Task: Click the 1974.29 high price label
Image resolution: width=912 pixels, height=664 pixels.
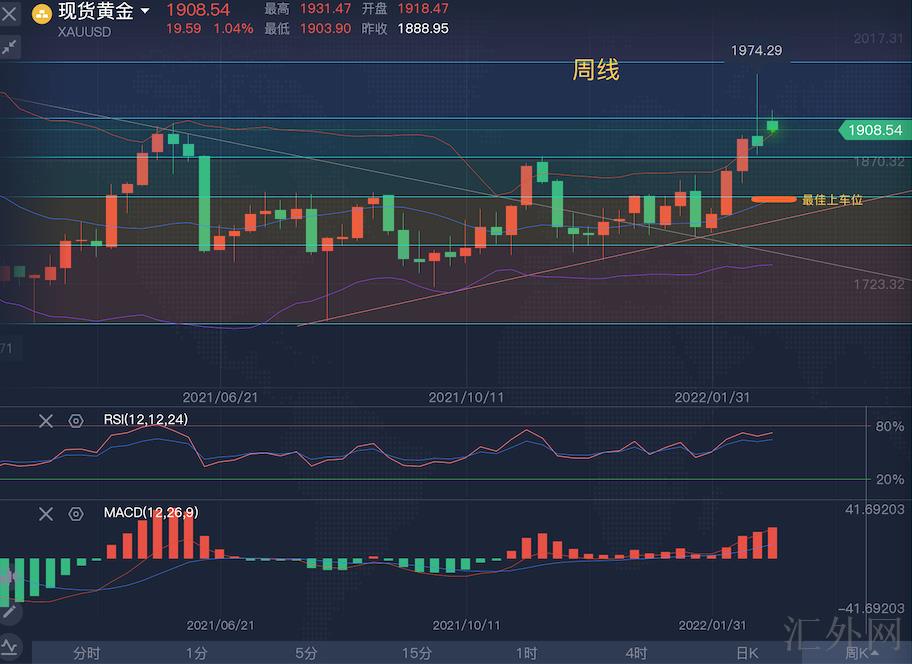Action: tap(756, 51)
